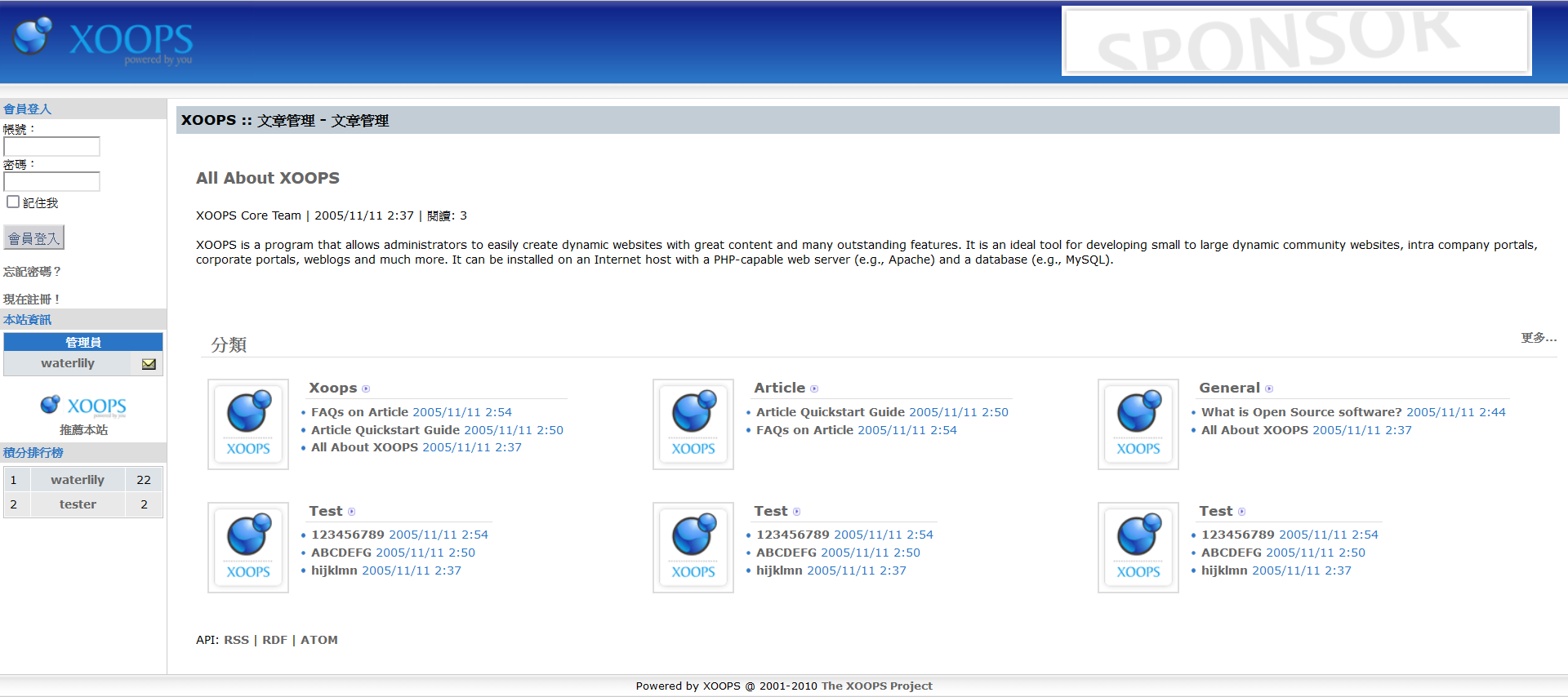Click the Article category thumbnail image

(693, 424)
